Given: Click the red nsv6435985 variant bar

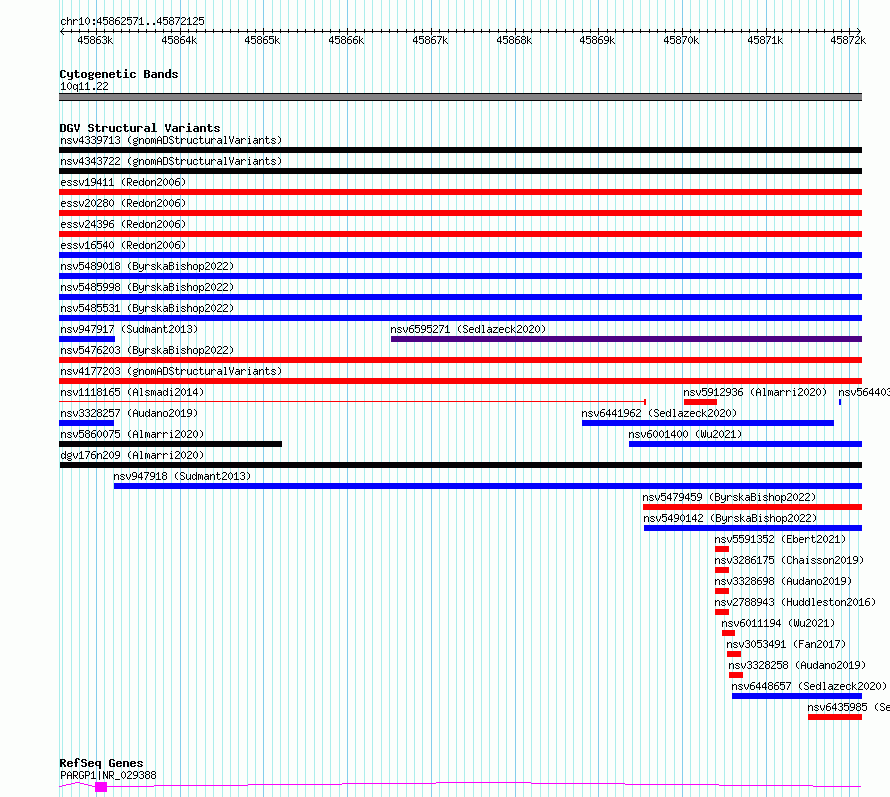Looking at the screenshot, I should (x=835, y=717).
